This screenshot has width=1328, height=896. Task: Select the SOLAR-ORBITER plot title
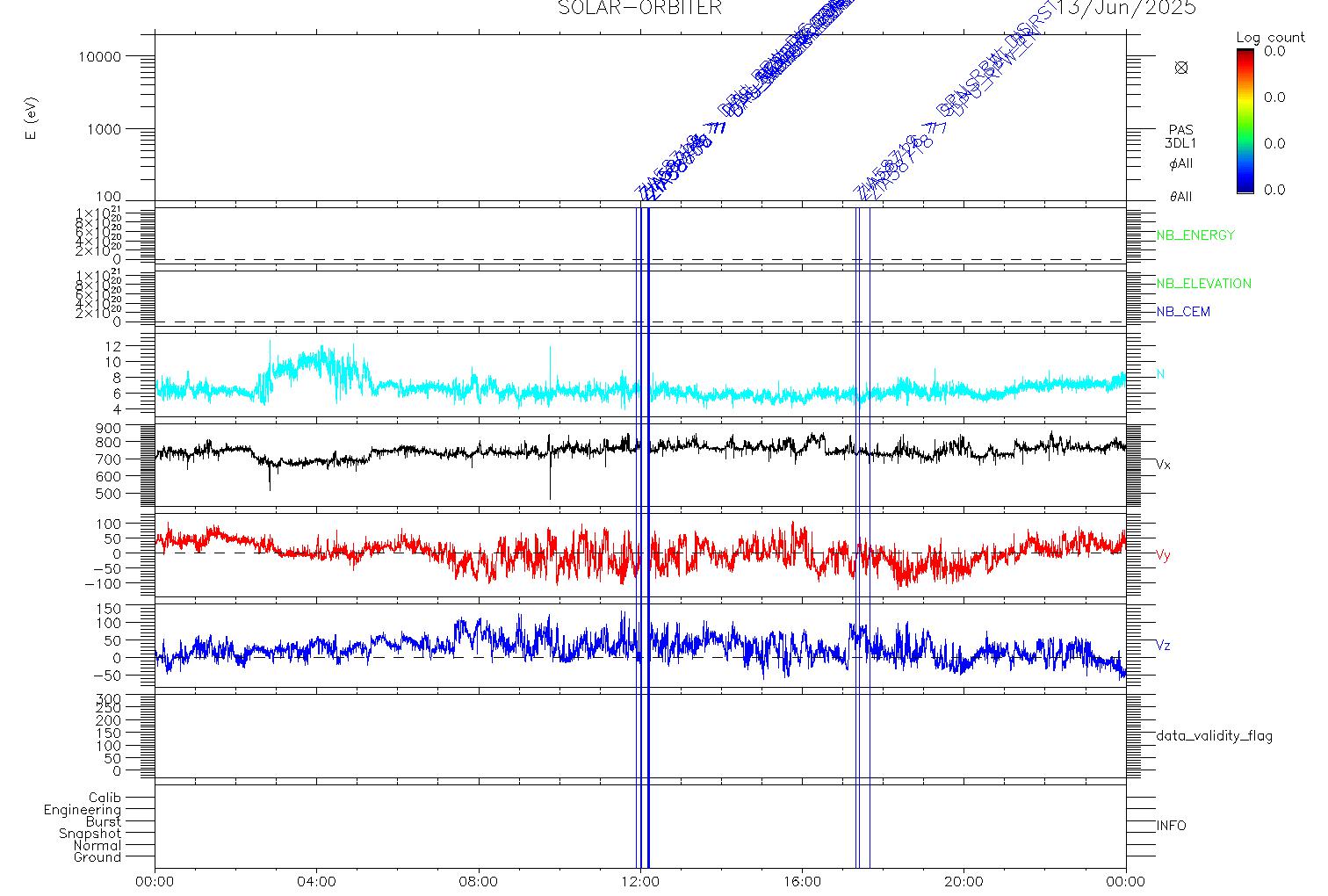pyautogui.click(x=639, y=8)
